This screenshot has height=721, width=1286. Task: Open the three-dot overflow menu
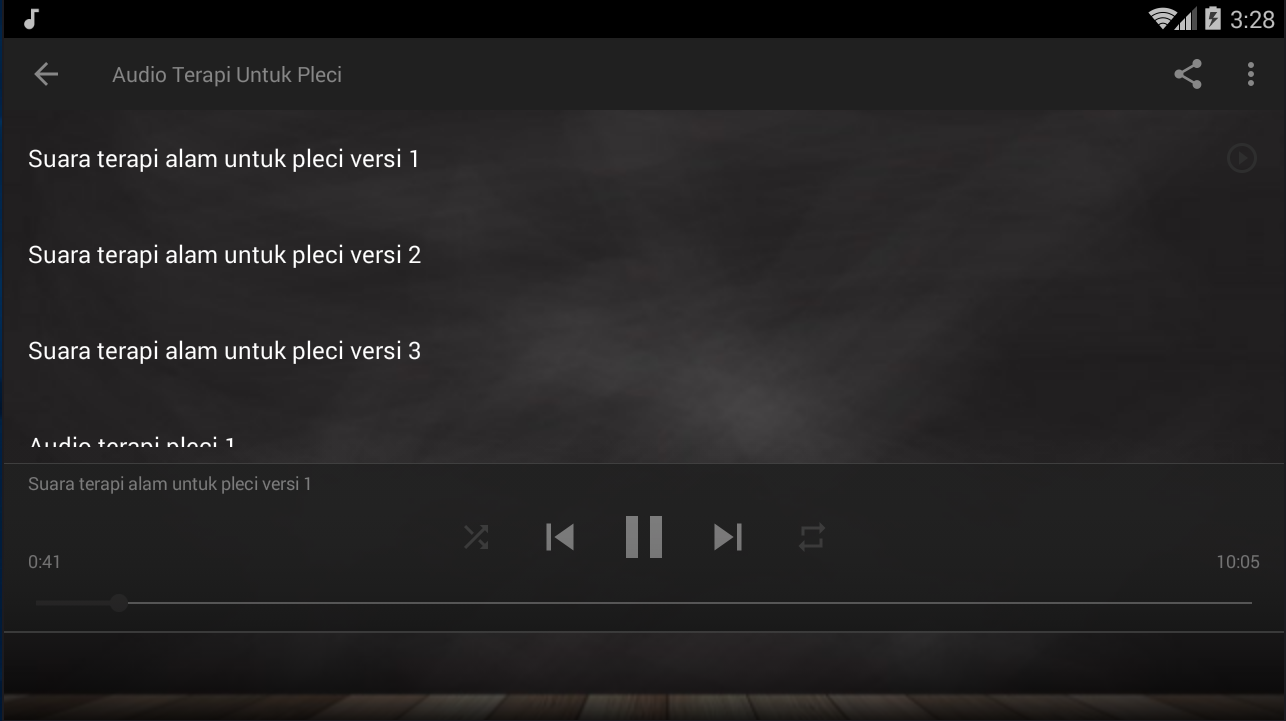click(1250, 74)
